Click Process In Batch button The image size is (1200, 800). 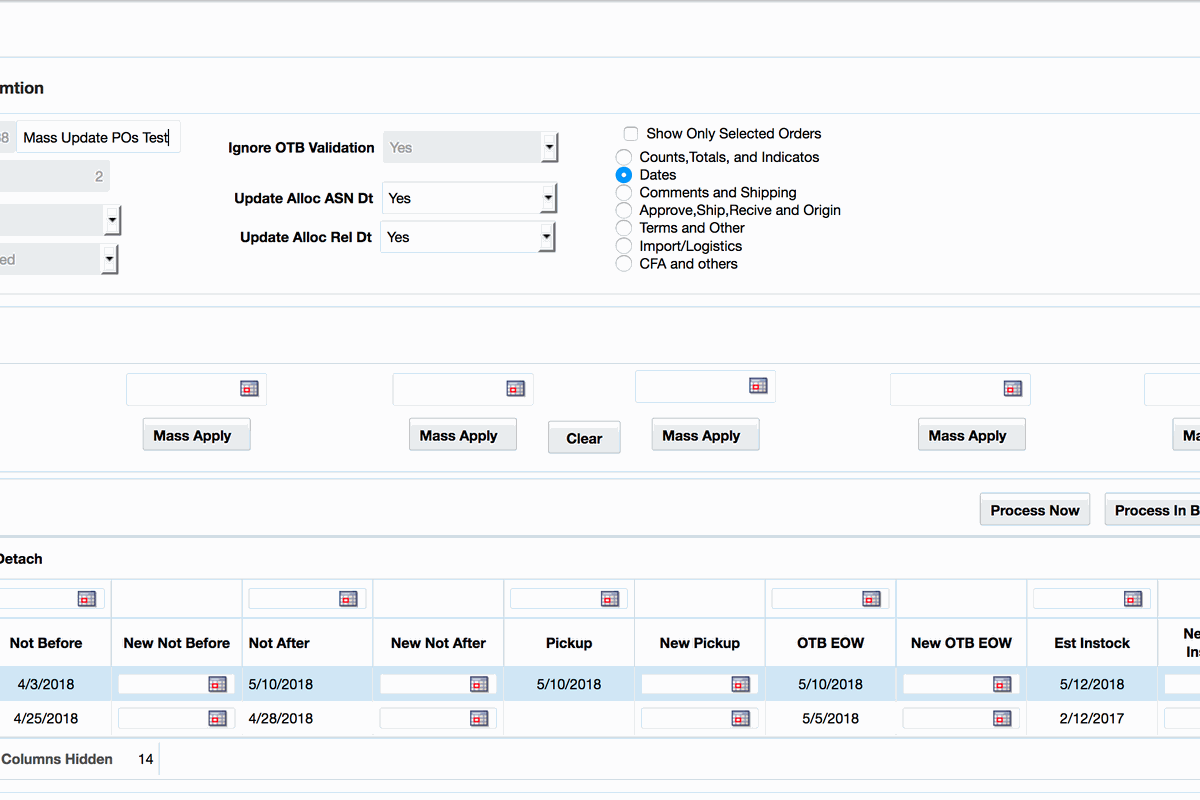[x=1152, y=509]
